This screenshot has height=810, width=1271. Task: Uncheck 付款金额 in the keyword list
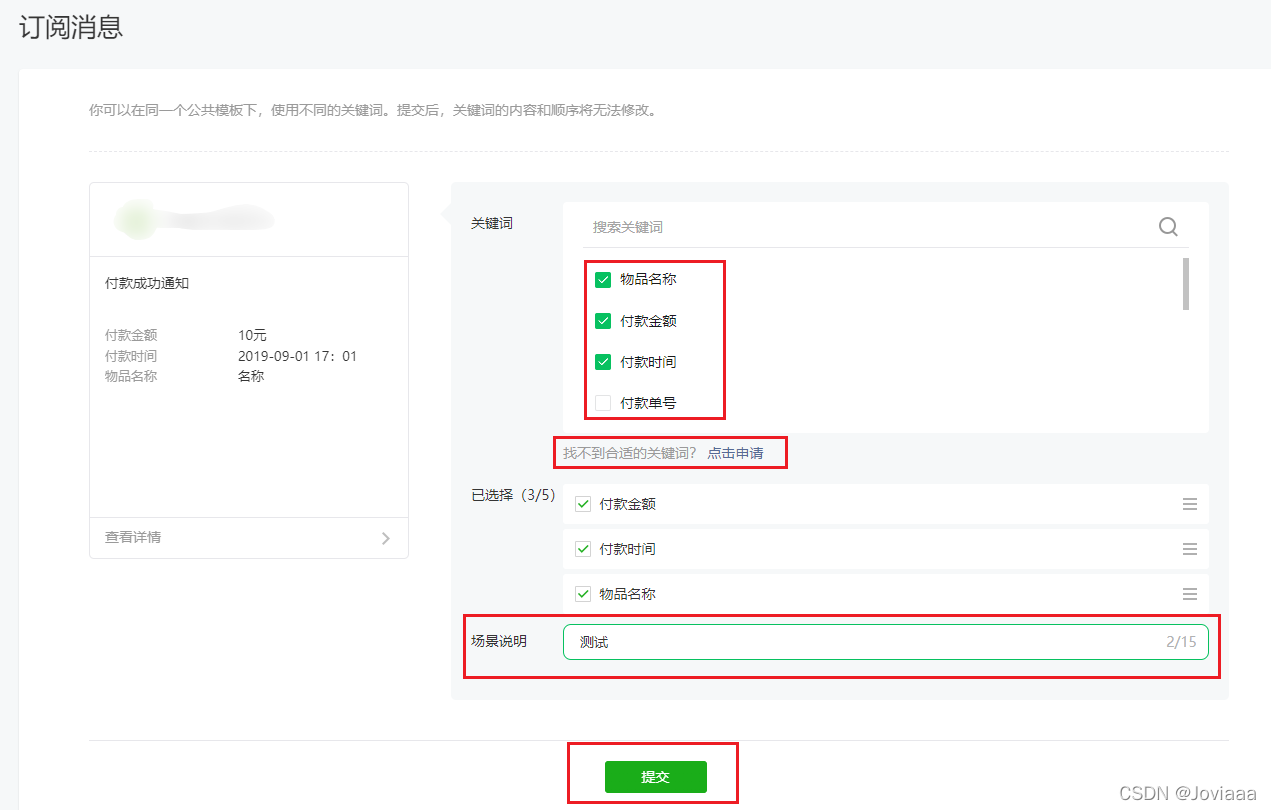pyautogui.click(x=602, y=320)
